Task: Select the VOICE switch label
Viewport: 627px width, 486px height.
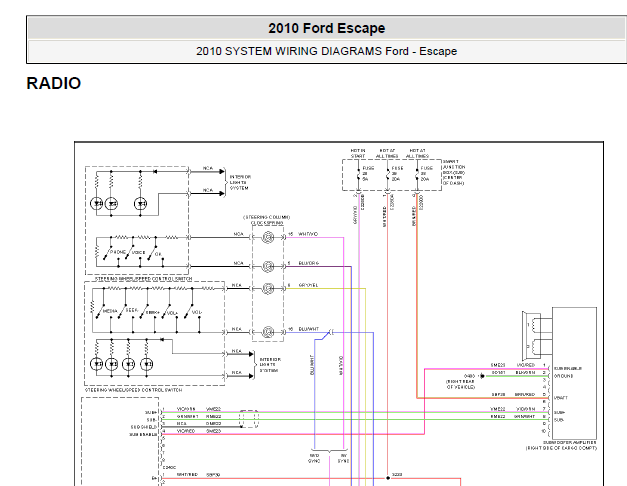Action: click(138, 253)
